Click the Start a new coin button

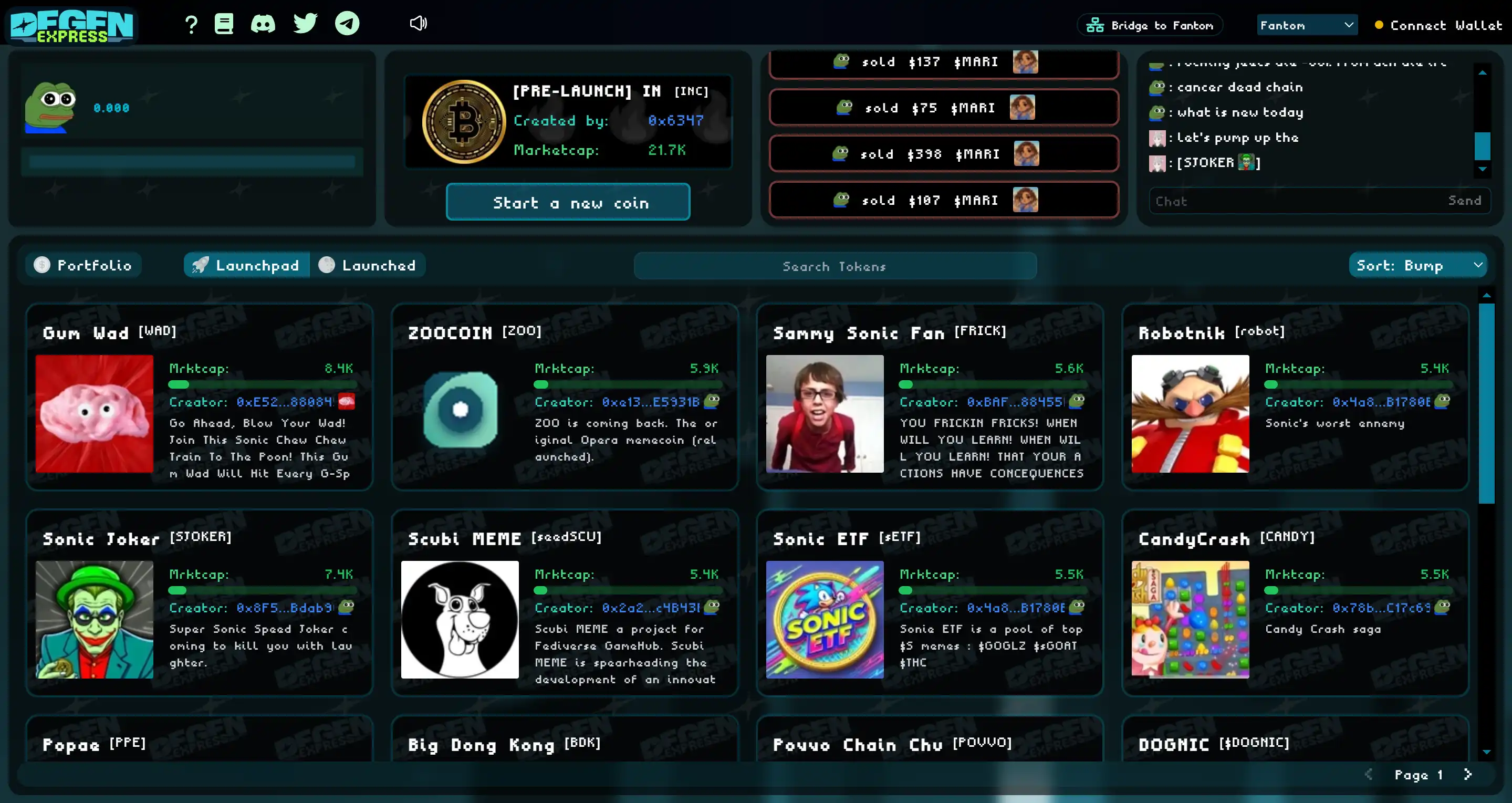pyautogui.click(x=568, y=203)
